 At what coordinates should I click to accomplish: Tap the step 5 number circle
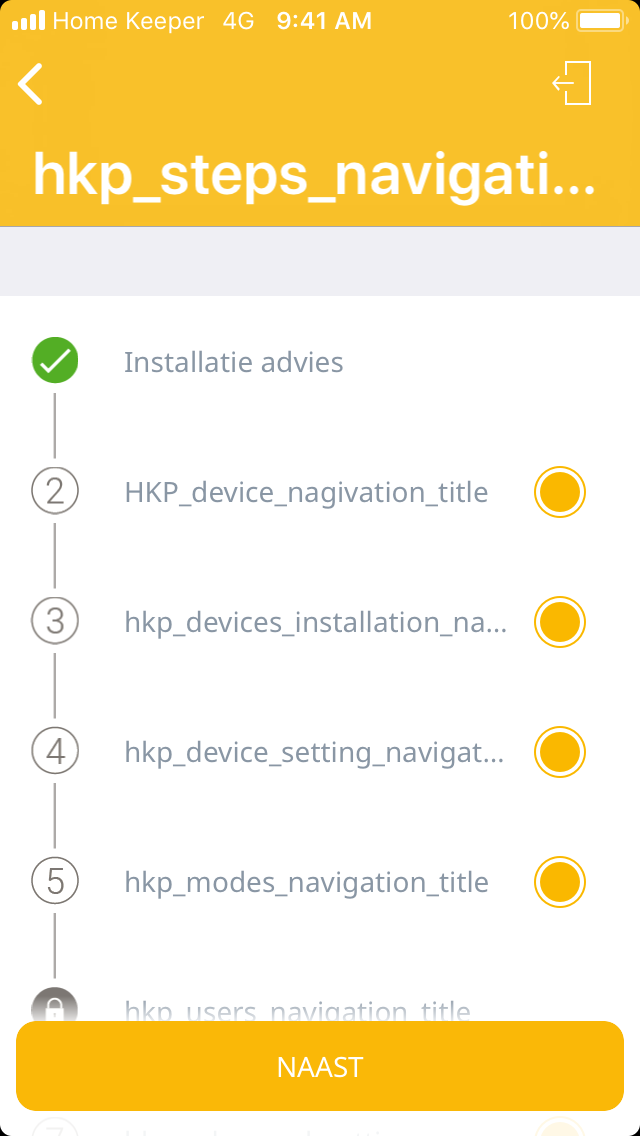click(55, 881)
